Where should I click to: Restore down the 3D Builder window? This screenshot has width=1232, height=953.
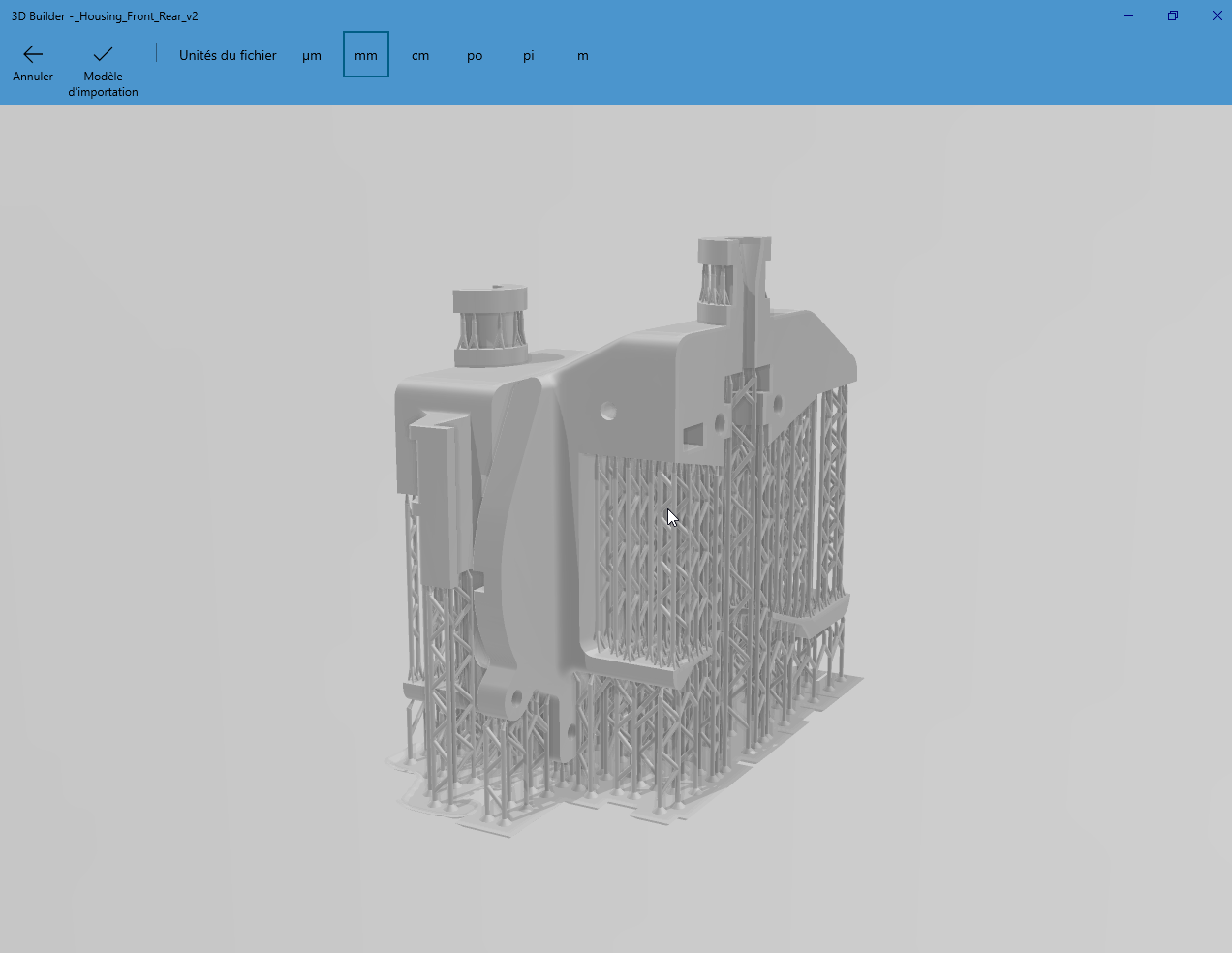pyautogui.click(x=1173, y=15)
